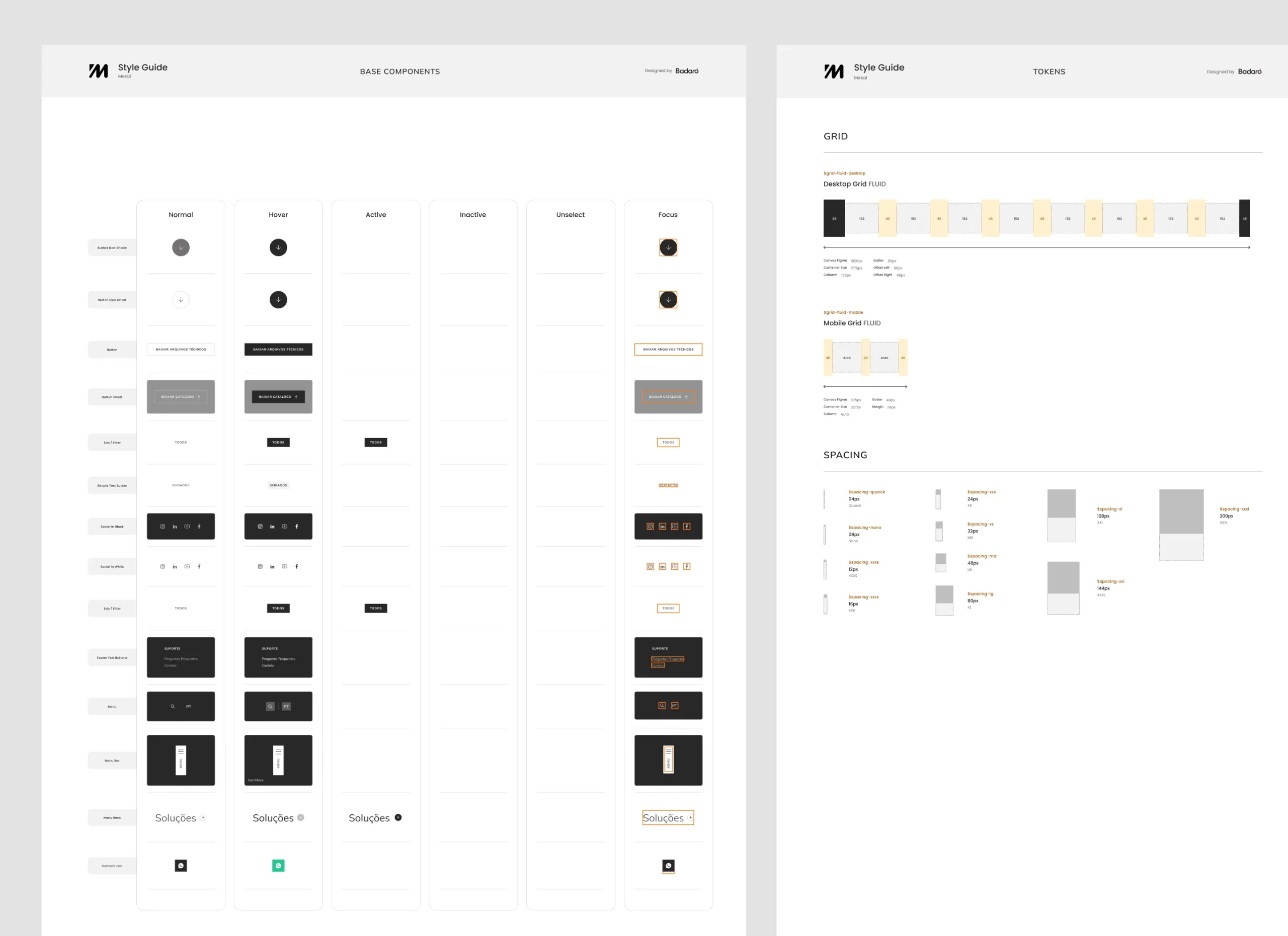
Task: Click Mekal logo on Tokens page
Action: (x=834, y=71)
